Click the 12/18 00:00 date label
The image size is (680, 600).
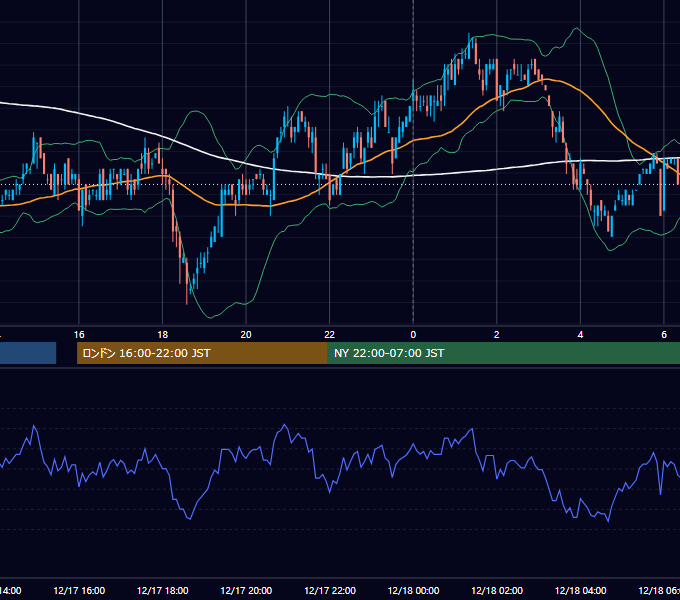(413, 590)
